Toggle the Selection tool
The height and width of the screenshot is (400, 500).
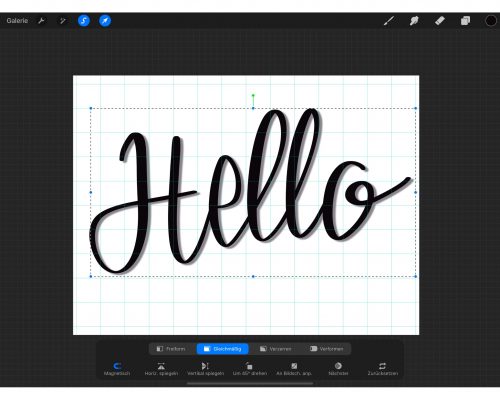(84, 21)
